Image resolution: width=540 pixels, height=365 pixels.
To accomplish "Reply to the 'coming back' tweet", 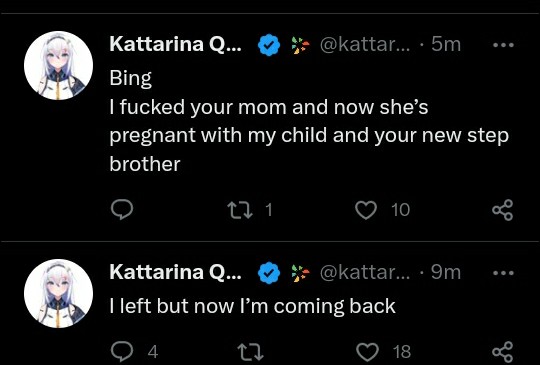I will [x=122, y=351].
